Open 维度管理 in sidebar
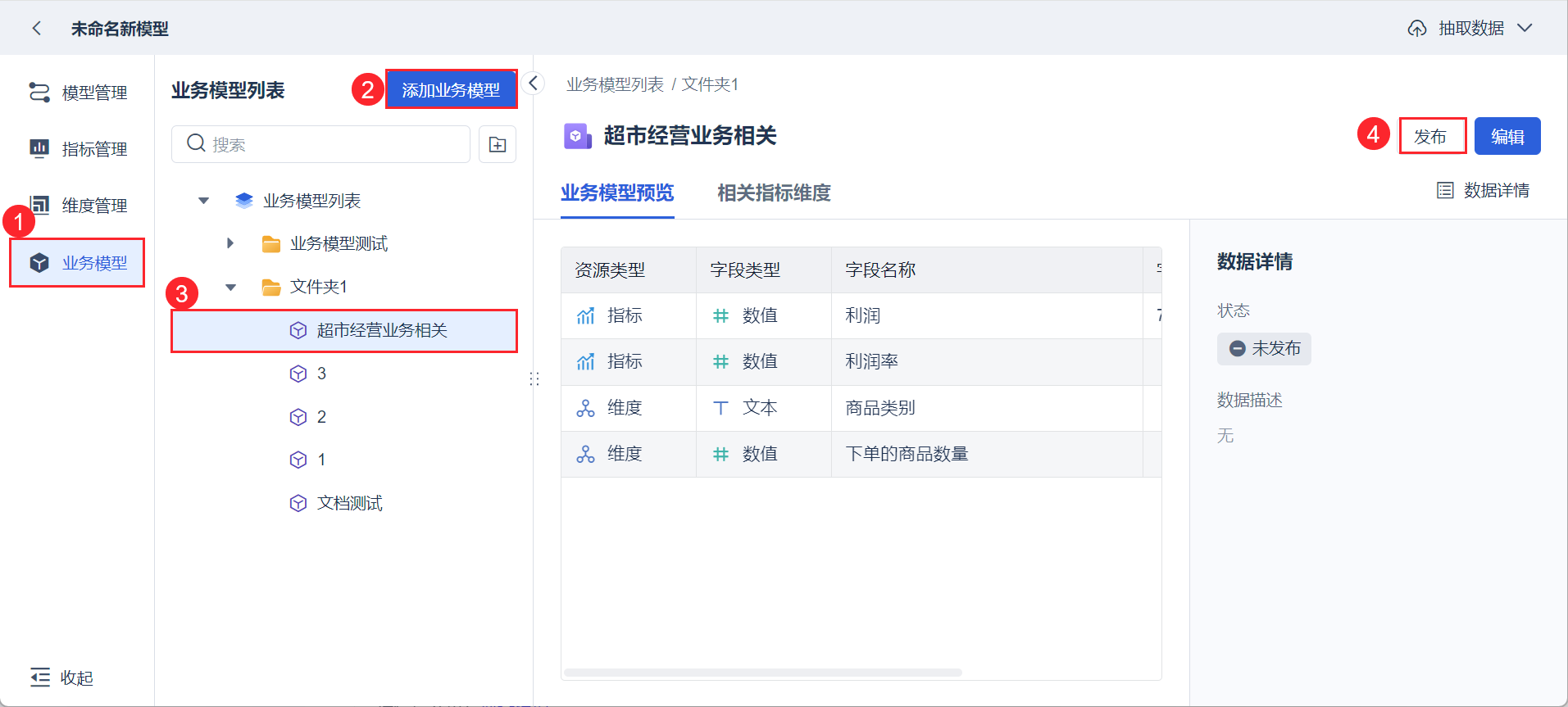This screenshot has width=1568, height=707. (x=79, y=206)
